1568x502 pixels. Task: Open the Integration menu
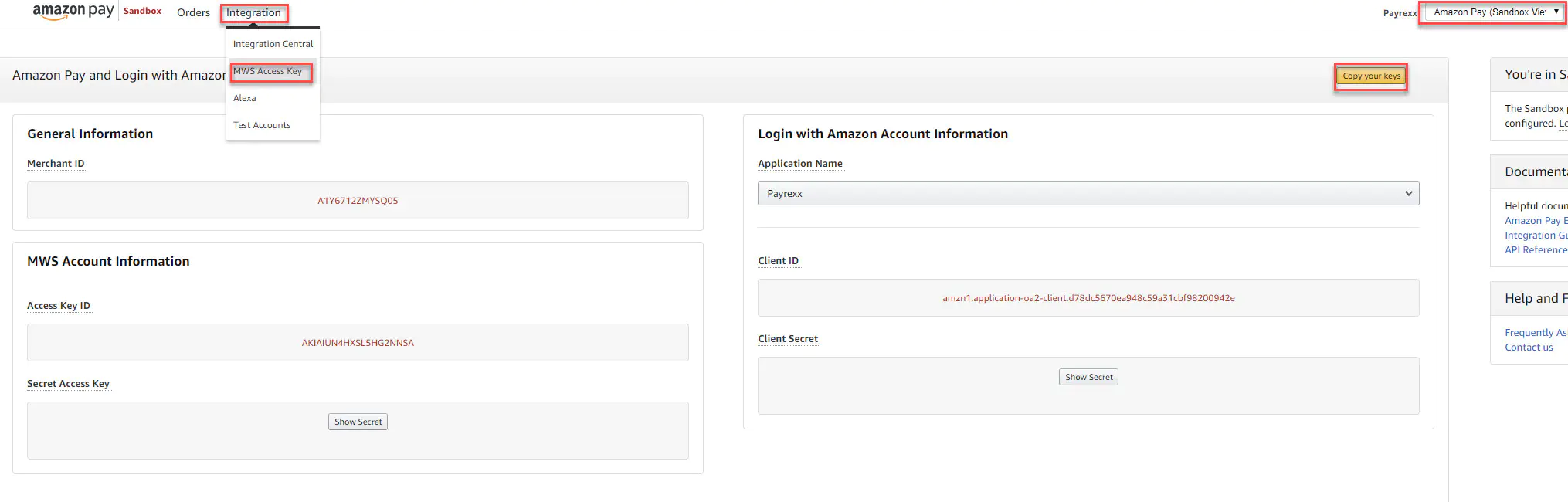click(x=253, y=13)
